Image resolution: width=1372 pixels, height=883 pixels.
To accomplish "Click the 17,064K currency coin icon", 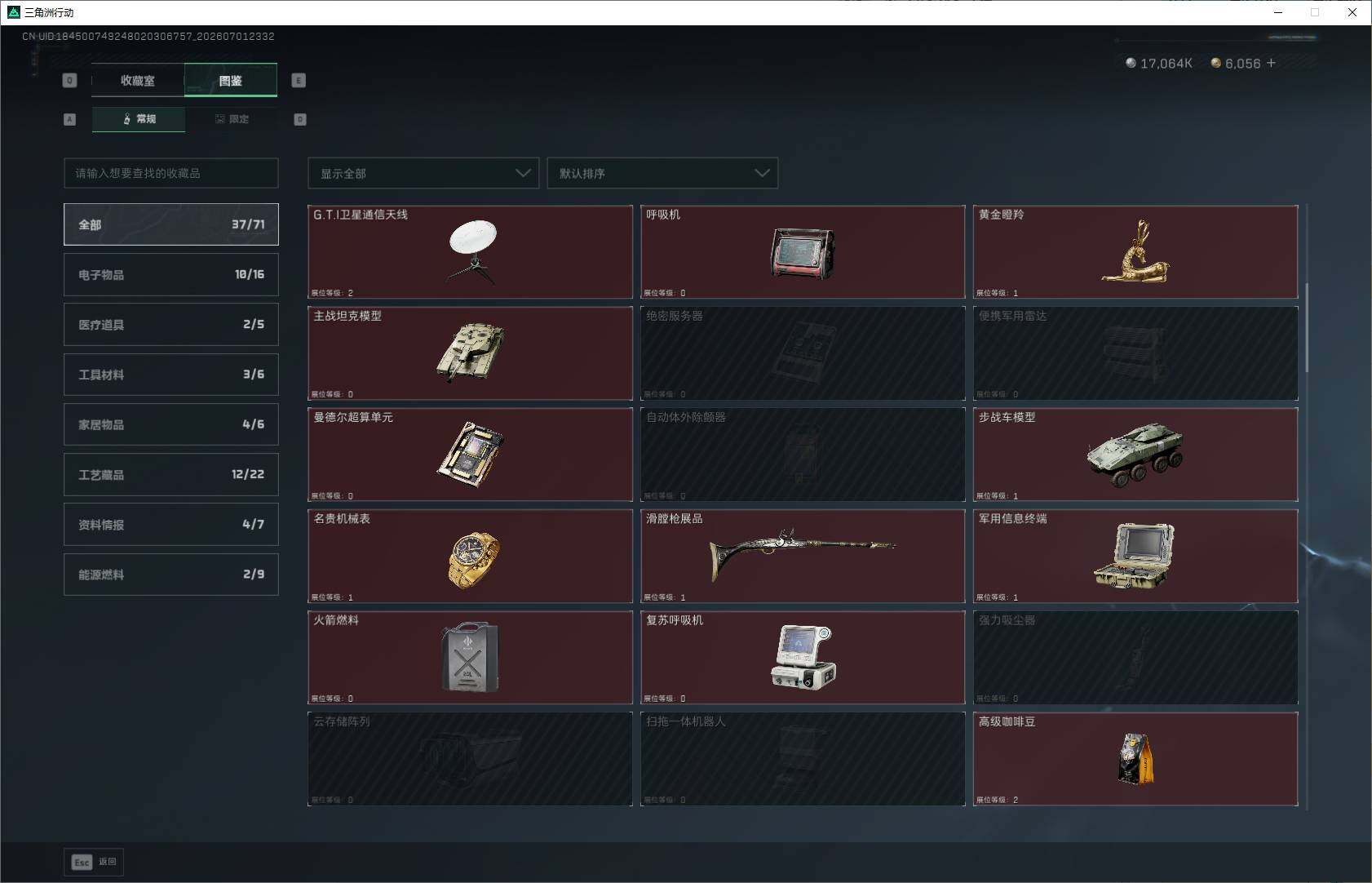I will tap(1131, 63).
